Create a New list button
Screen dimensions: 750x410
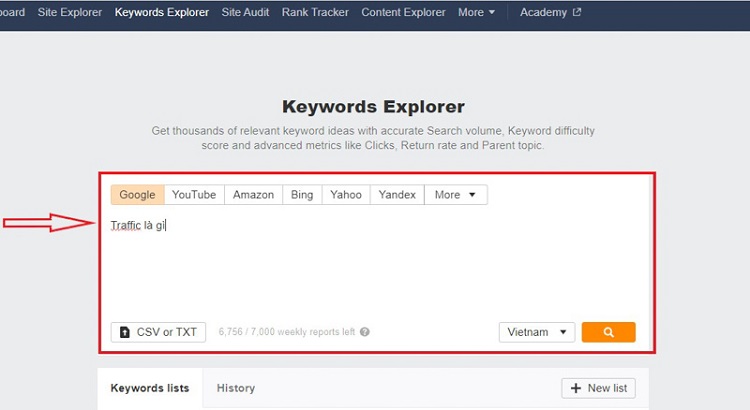tap(598, 388)
